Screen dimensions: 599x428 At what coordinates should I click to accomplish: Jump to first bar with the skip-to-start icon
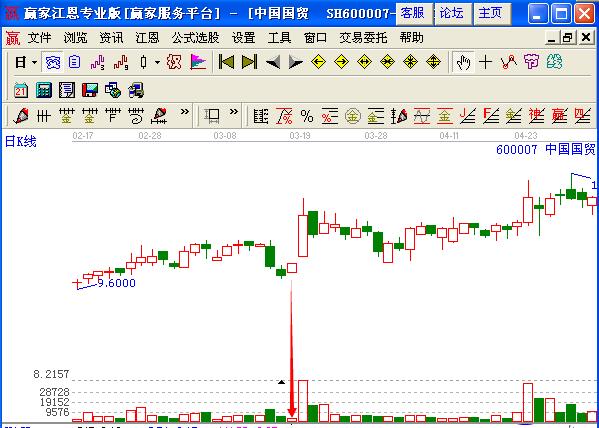point(226,62)
